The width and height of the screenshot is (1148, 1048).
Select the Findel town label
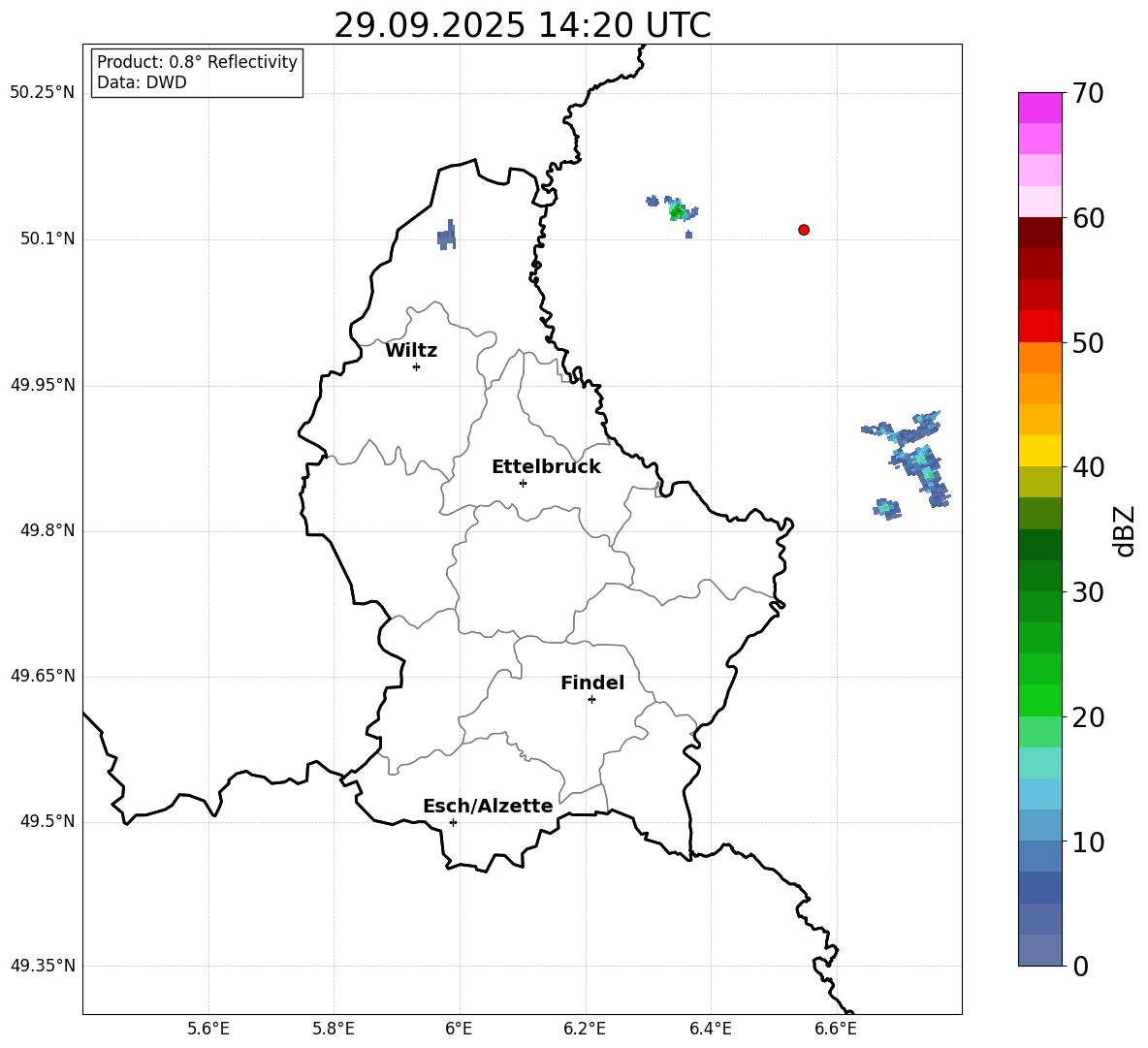[x=592, y=683]
